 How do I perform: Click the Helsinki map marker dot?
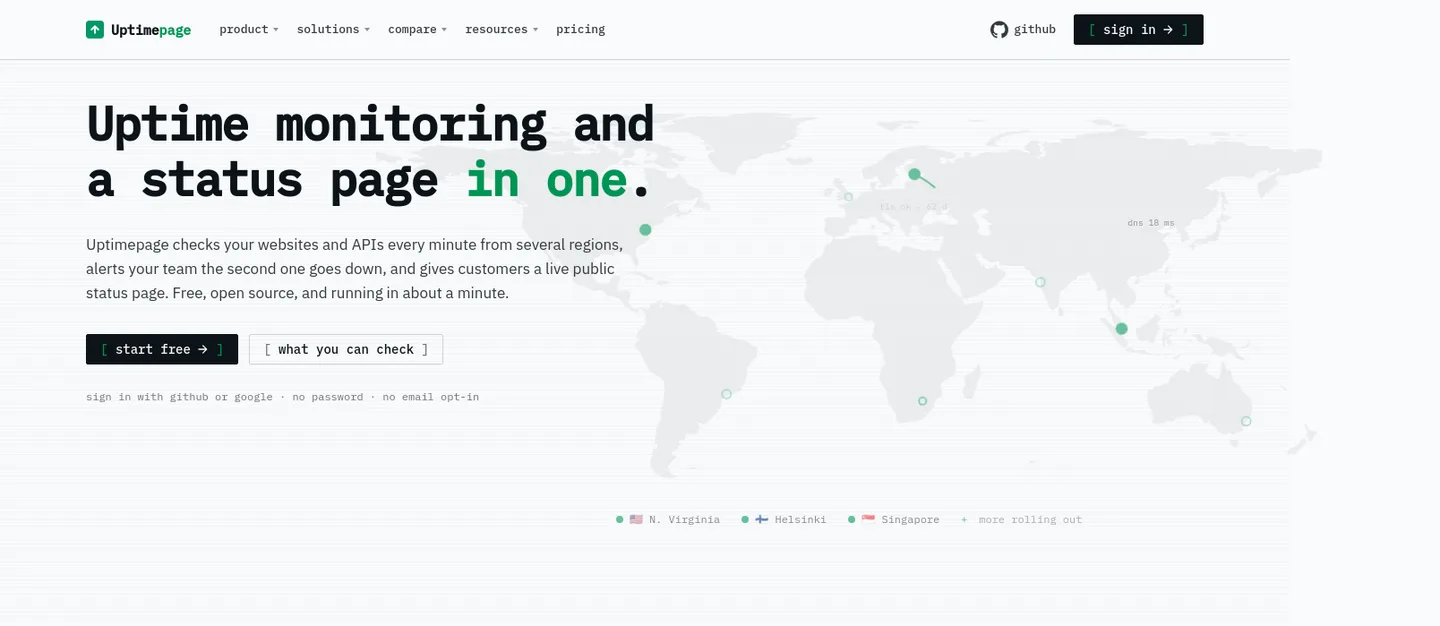click(x=914, y=174)
